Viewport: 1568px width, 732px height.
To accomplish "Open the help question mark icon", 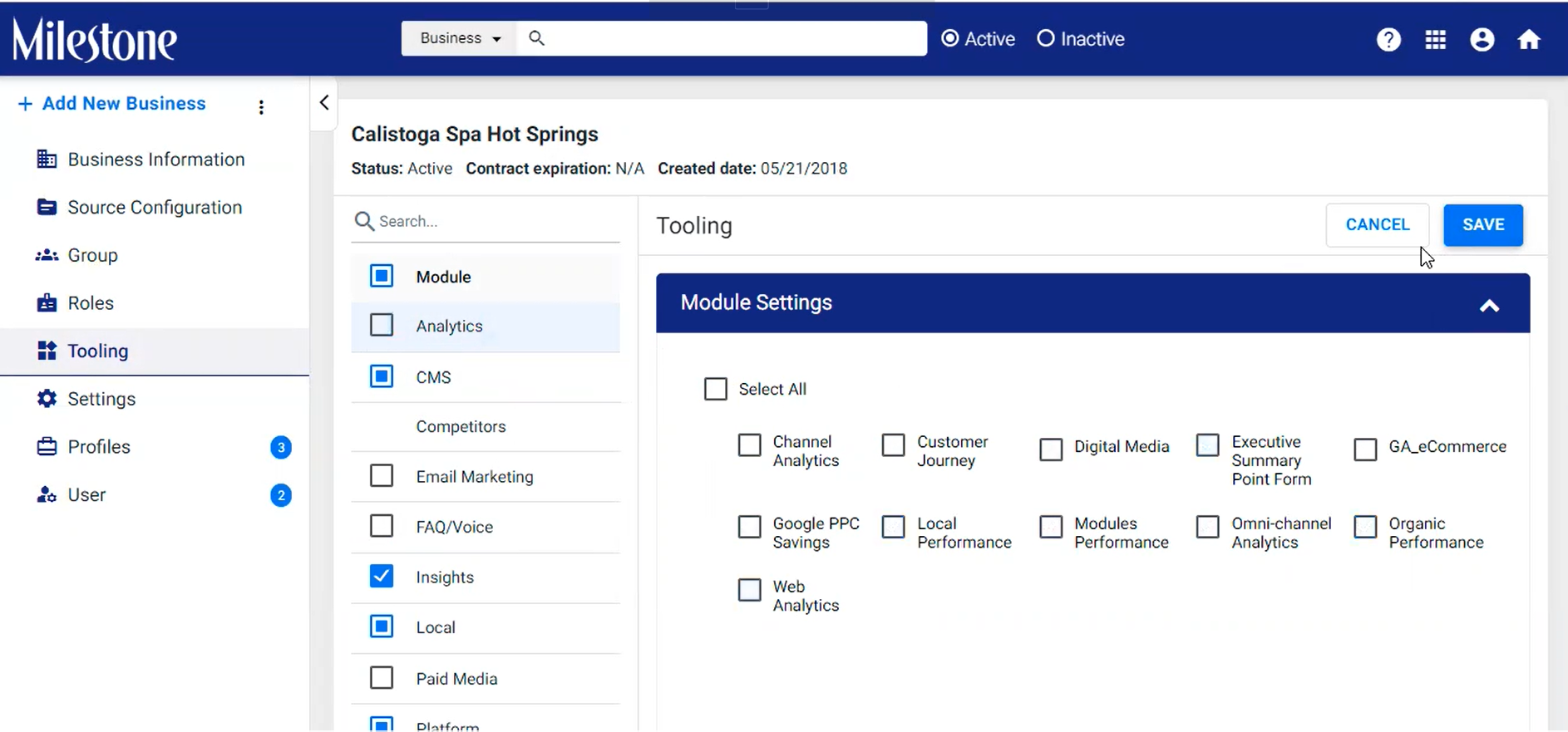I will tap(1388, 39).
